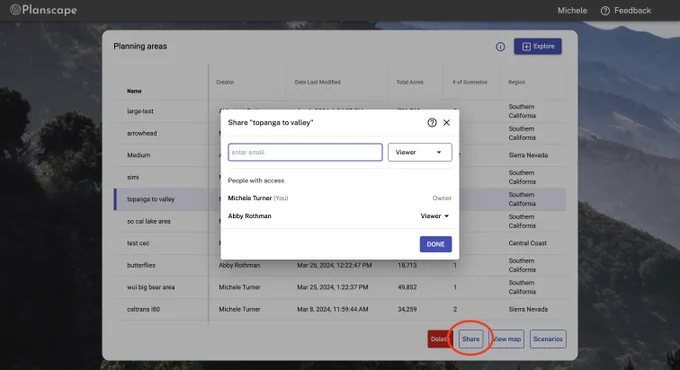Click the Scenarios button
Viewport: 680px width, 370px height.
pos(548,339)
